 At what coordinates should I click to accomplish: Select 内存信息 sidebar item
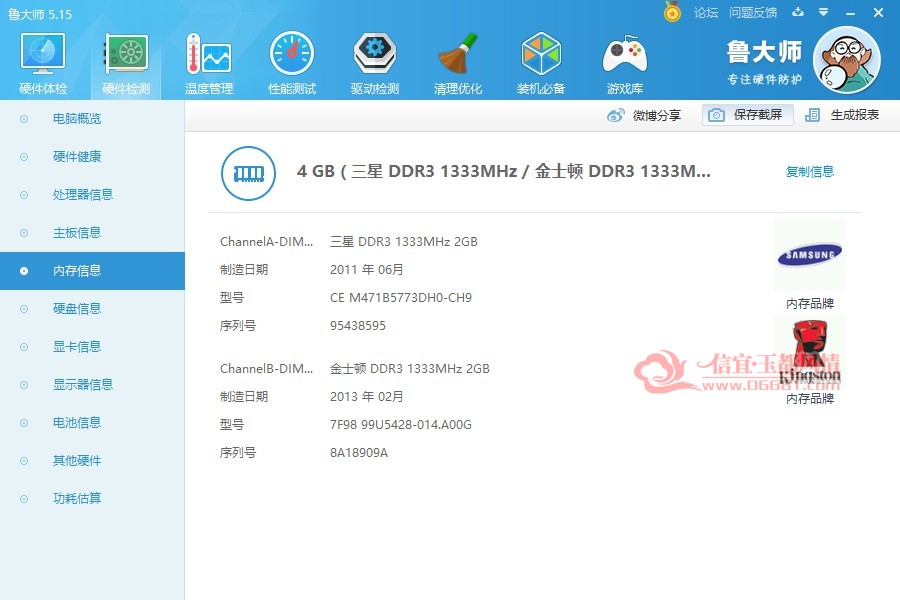[92, 270]
